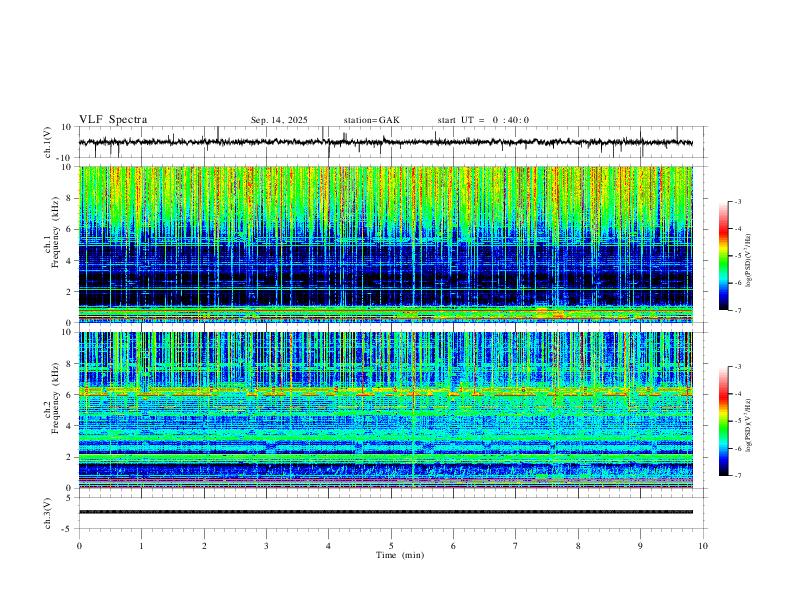Click time axis tick label "2"
The image size is (792, 612).
coord(204,546)
